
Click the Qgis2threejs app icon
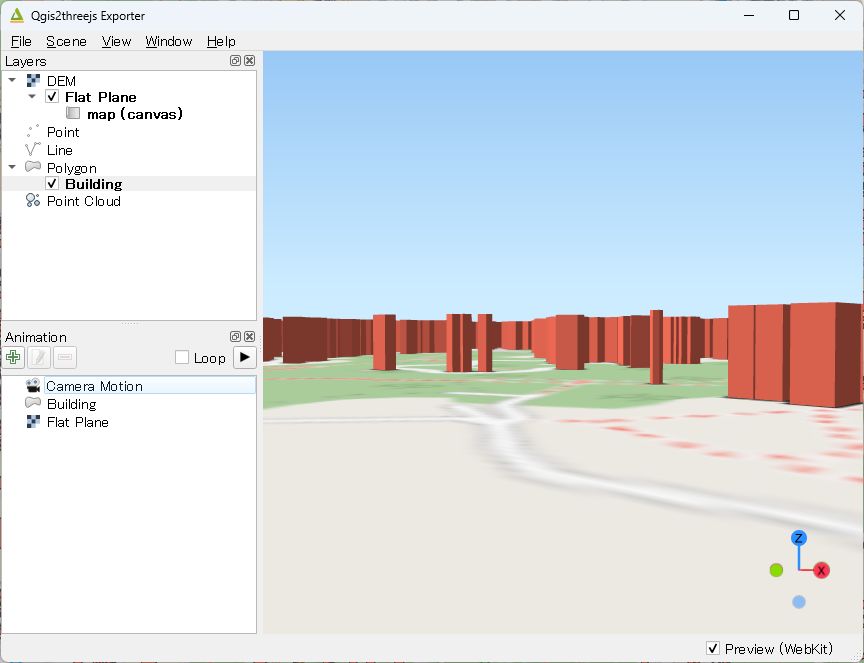(17, 15)
